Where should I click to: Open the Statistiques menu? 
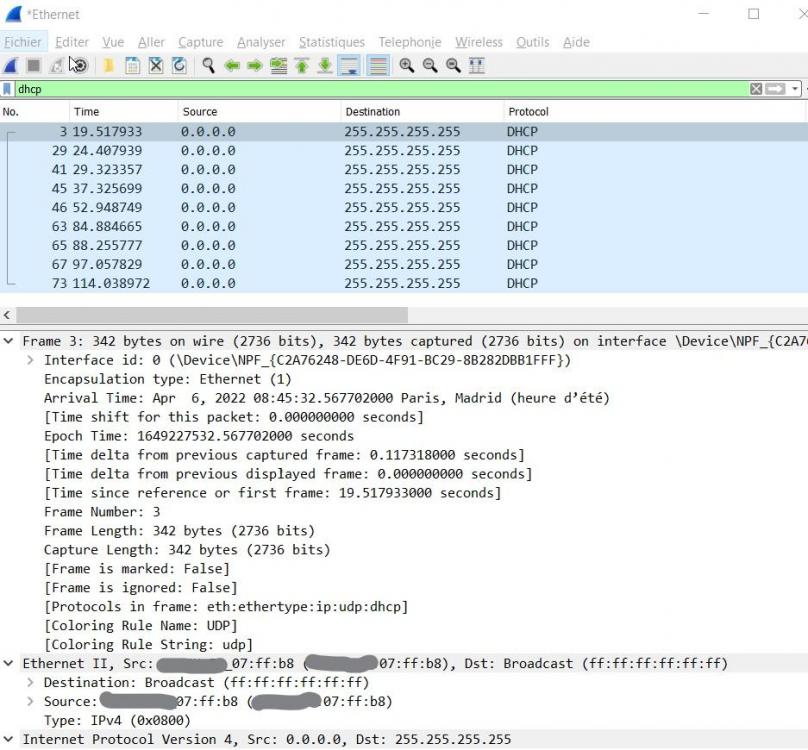click(331, 42)
